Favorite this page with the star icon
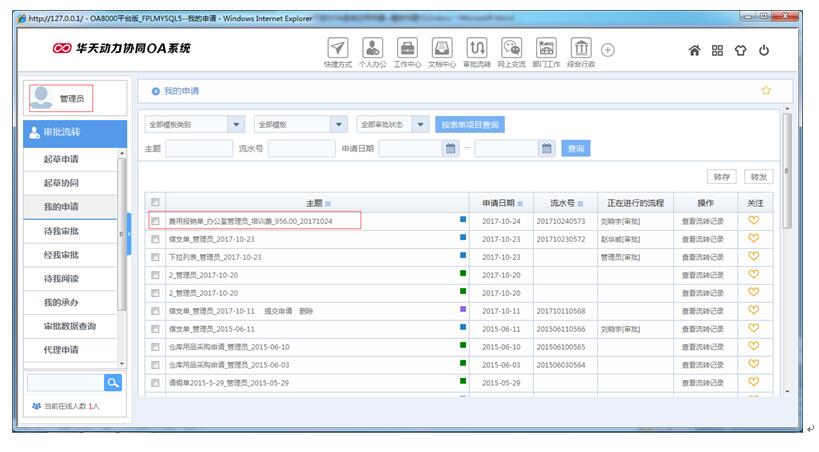 (x=766, y=90)
